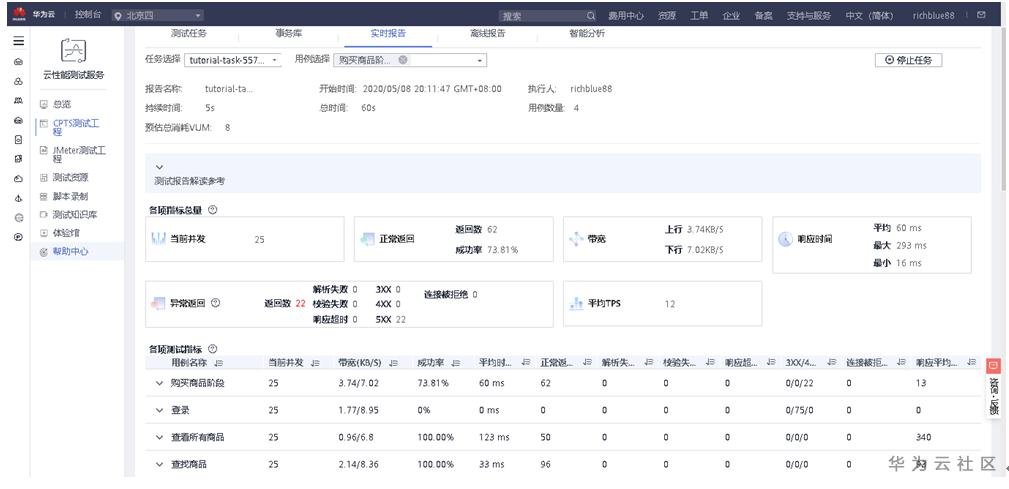Open 体验馆 in the sidebar

(66, 232)
